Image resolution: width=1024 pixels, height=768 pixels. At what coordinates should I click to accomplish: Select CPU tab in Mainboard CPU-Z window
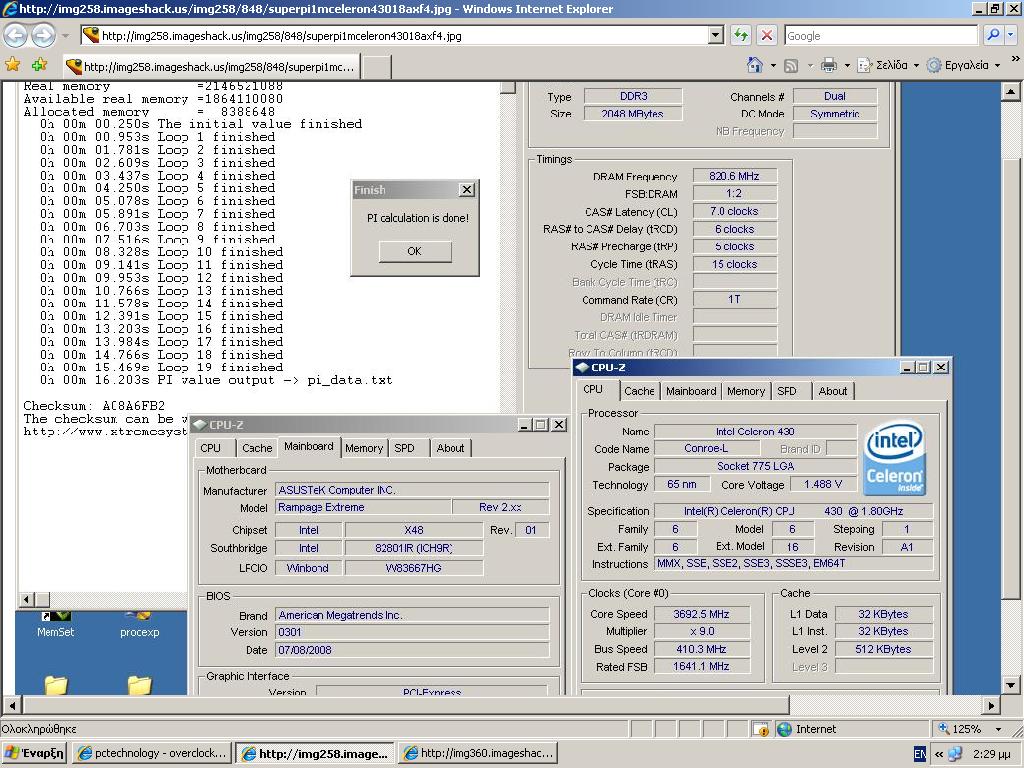pyautogui.click(x=210, y=448)
